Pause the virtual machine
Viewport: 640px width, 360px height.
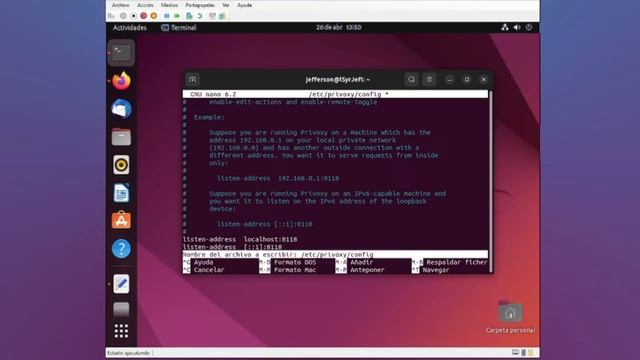167,16
